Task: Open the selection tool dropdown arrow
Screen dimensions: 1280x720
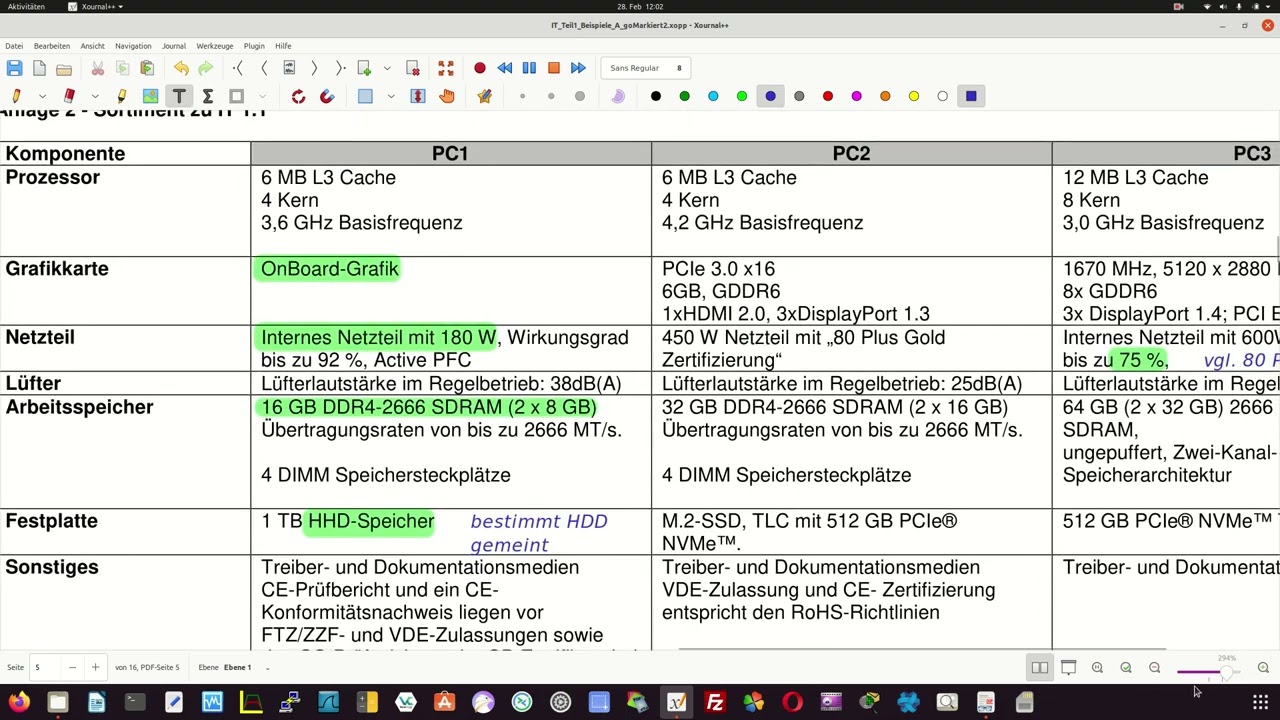Action: pyautogui.click(x=390, y=96)
